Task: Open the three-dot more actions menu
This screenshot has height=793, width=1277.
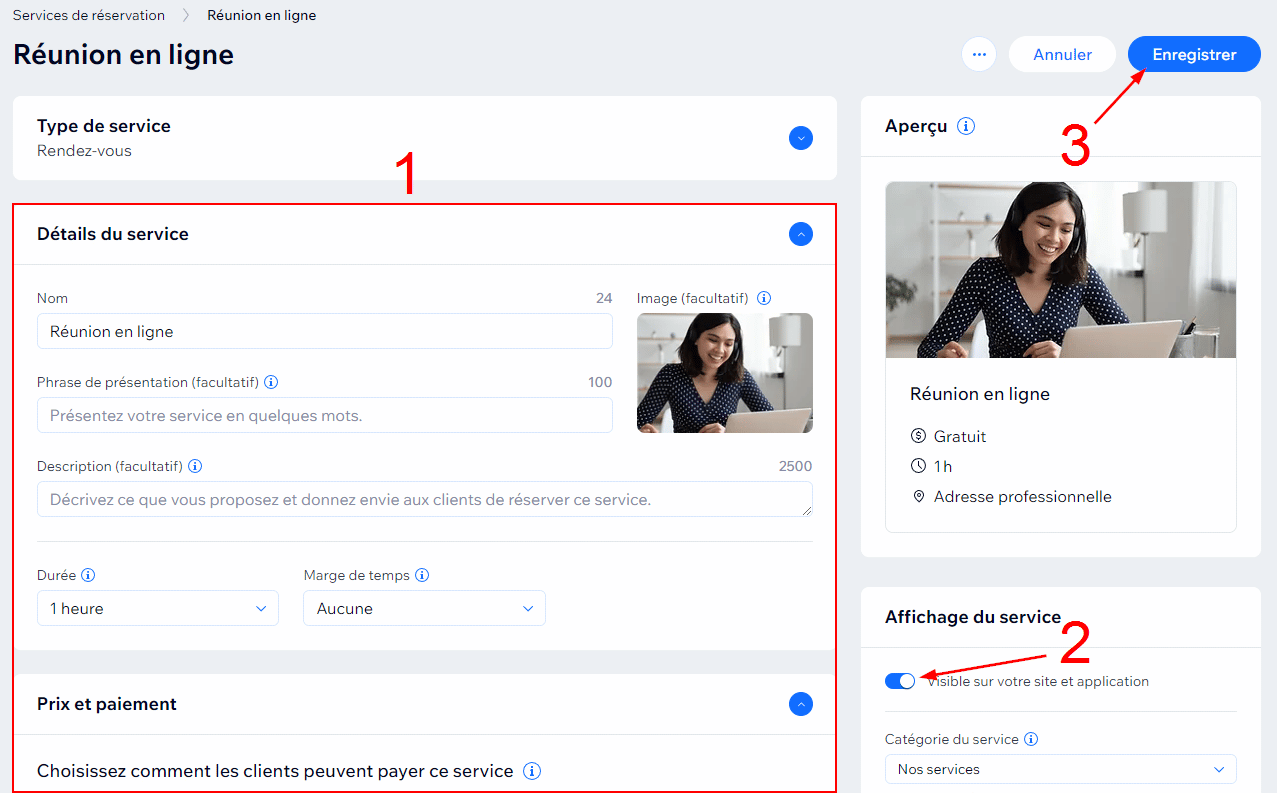Action: [979, 55]
